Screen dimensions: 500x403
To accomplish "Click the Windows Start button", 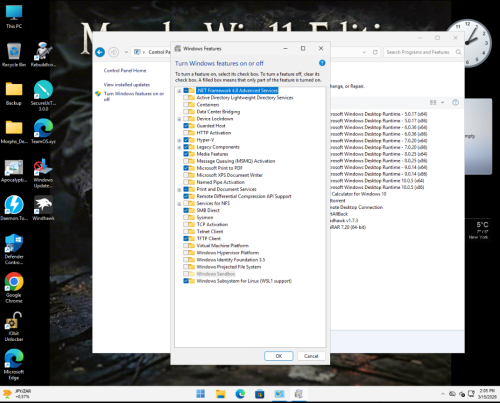I will [x=201, y=394].
